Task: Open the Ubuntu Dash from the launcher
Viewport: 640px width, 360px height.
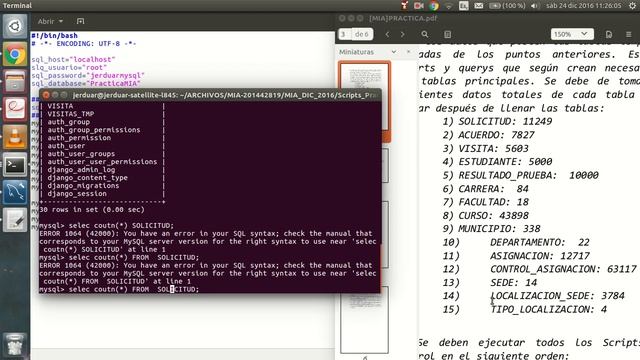Action: tap(15, 27)
